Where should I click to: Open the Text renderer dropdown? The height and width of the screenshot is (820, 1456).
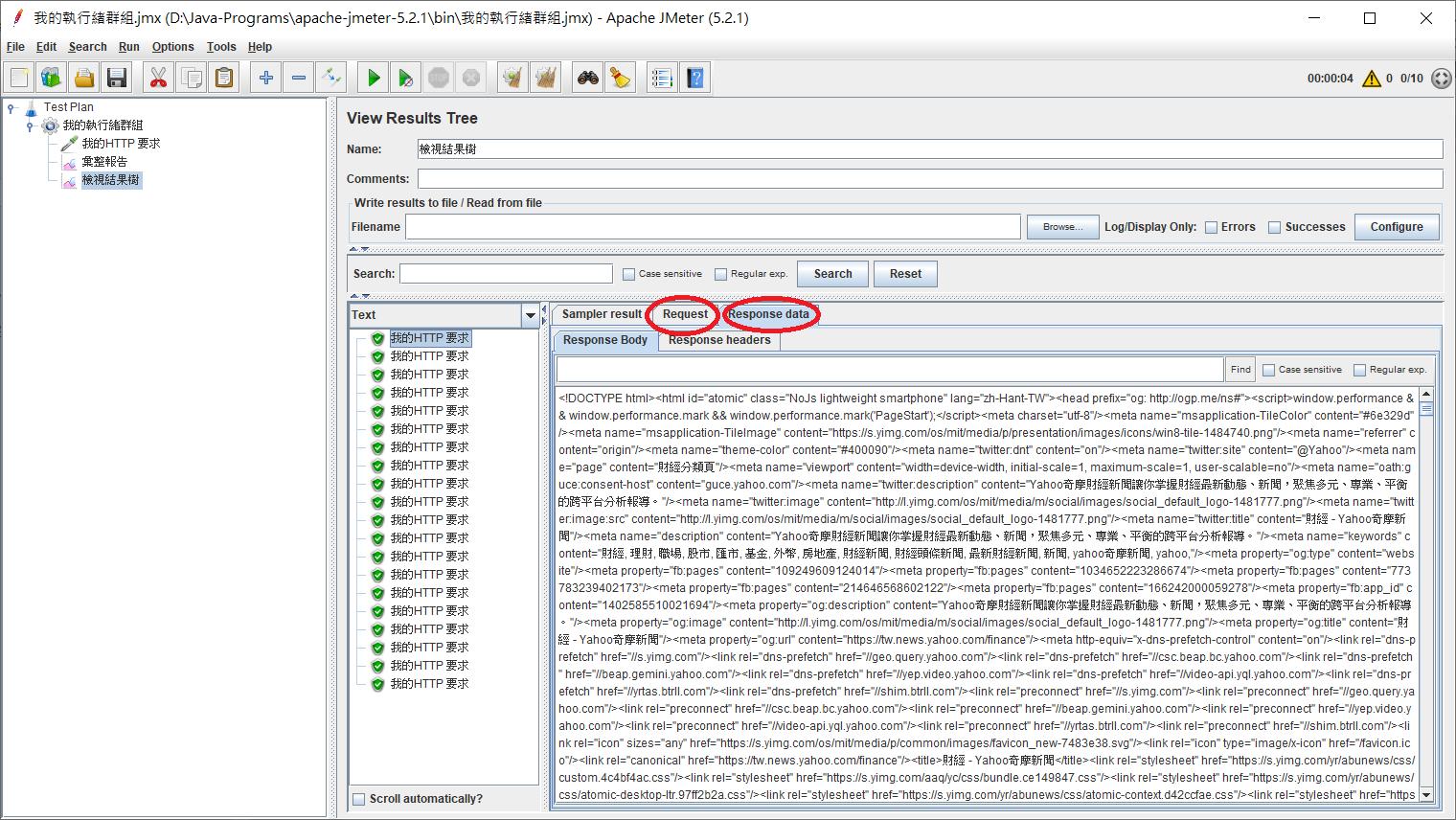[530, 315]
